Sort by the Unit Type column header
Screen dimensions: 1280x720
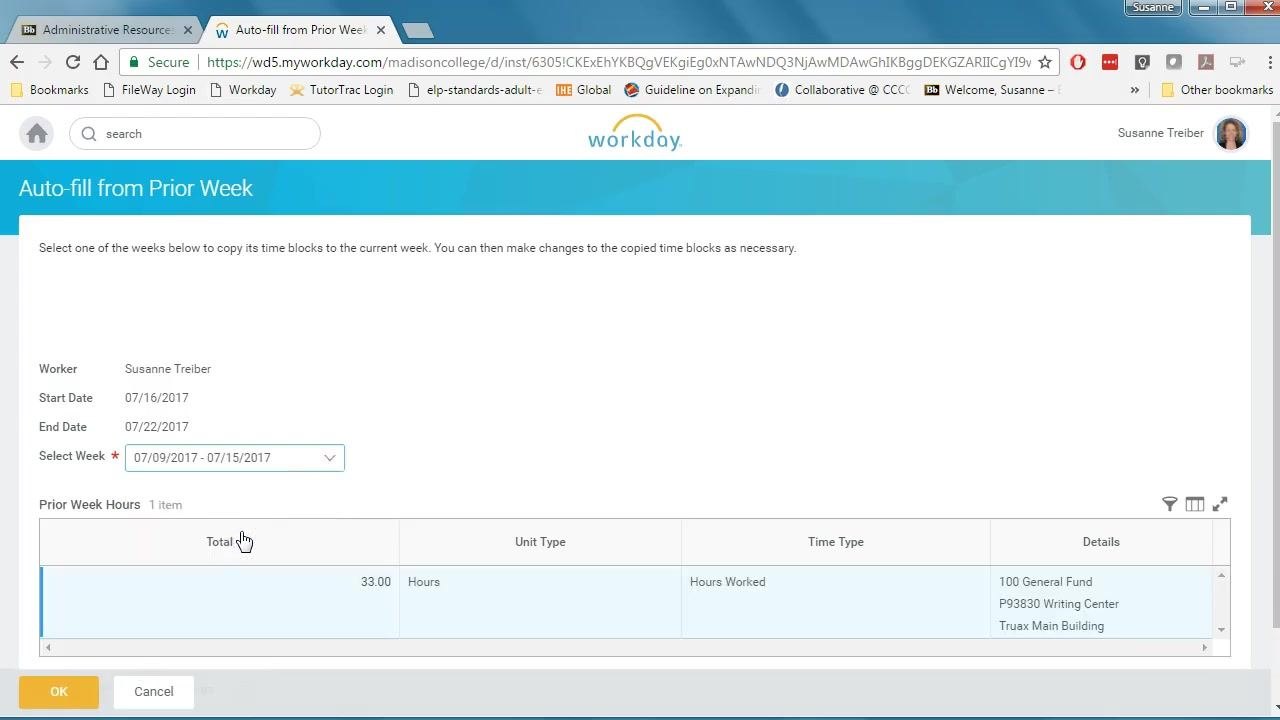click(x=540, y=542)
